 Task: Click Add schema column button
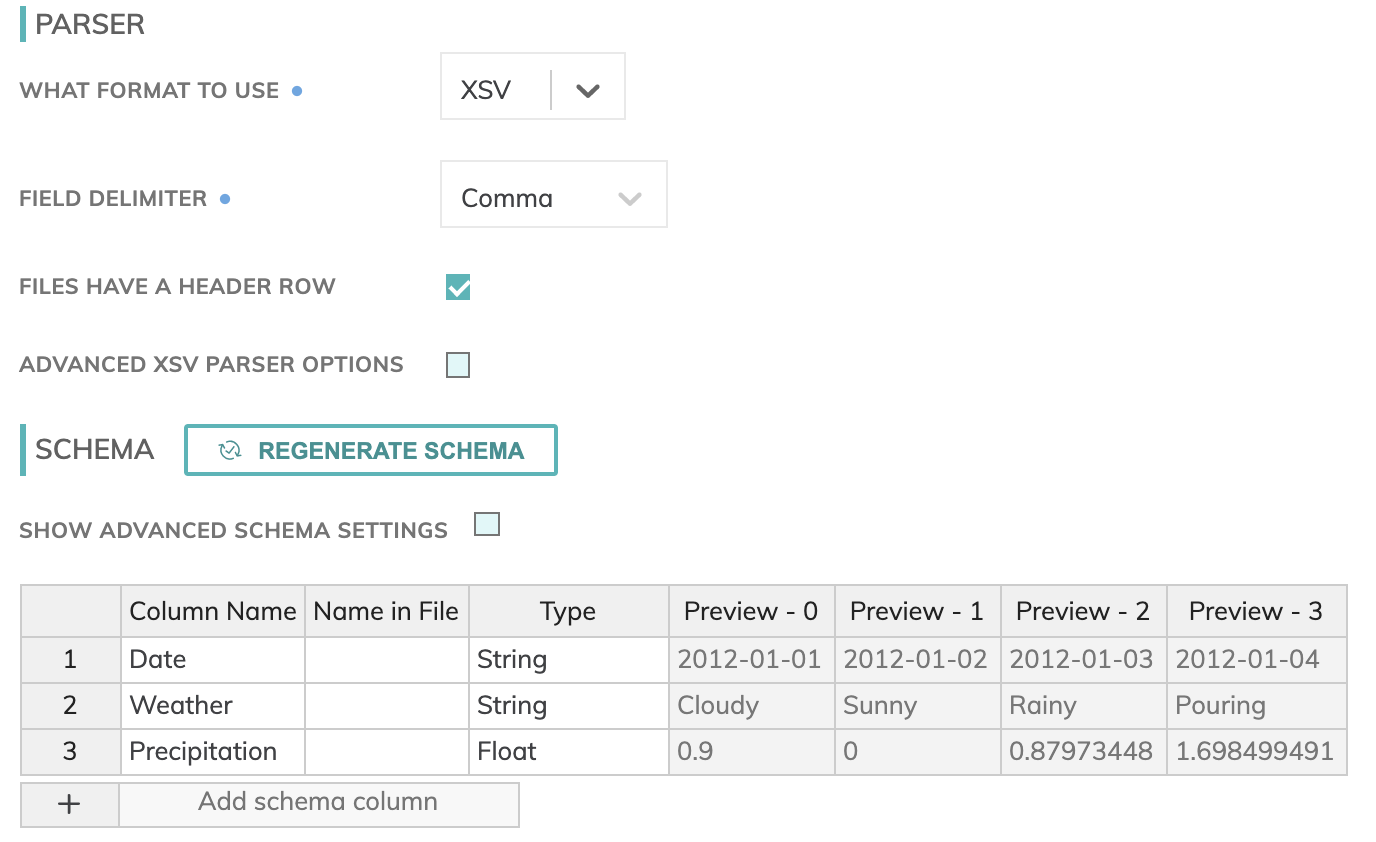[318, 802]
